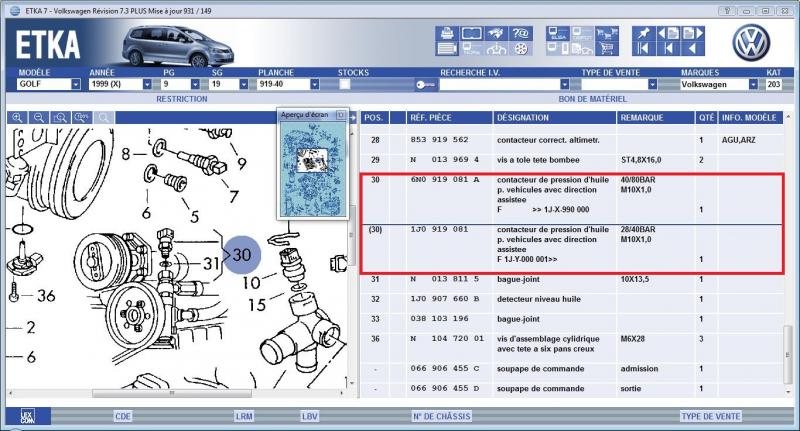The width and height of the screenshot is (800, 431).
Task: Click the multiple shopping carts icon
Action: (x=606, y=34)
